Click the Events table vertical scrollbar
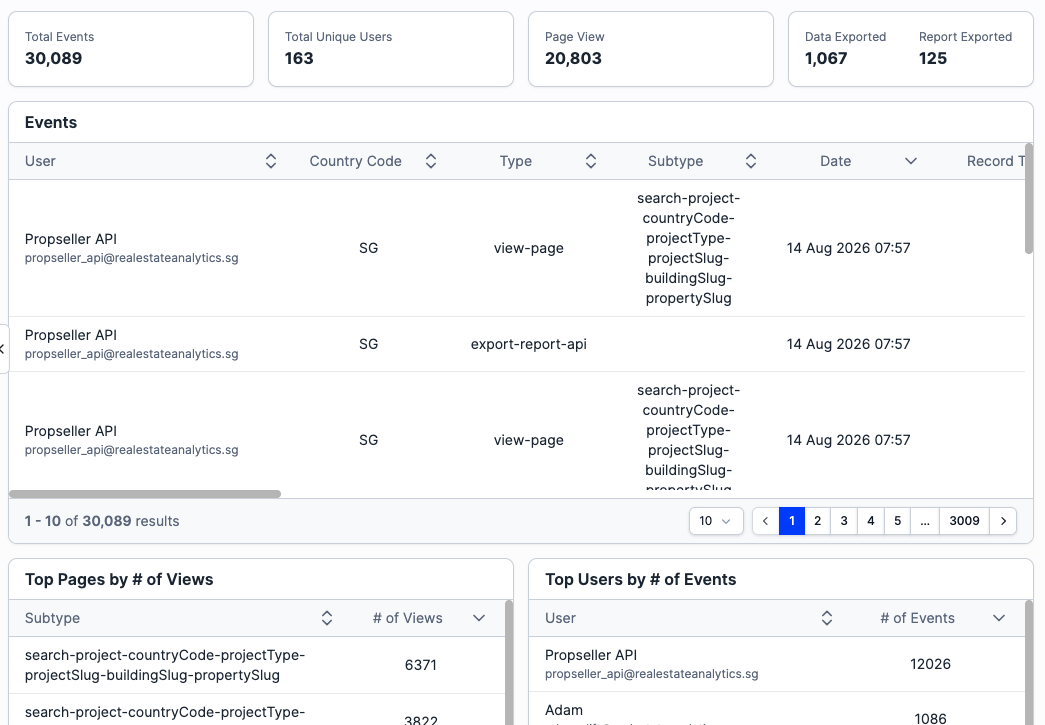 coord(1029,199)
